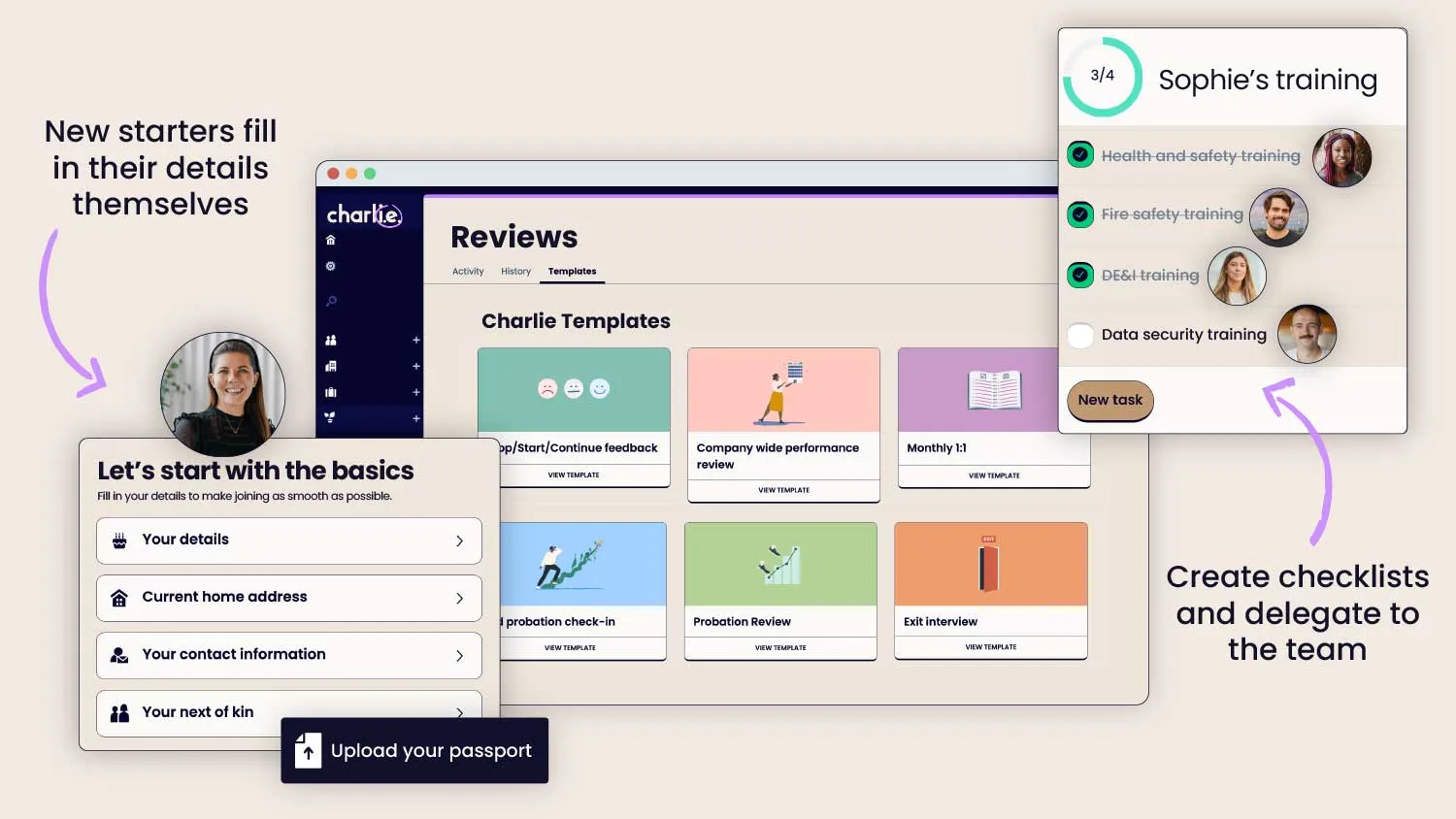Click the New task button
The height and width of the screenshot is (819, 1456).
[1109, 401]
